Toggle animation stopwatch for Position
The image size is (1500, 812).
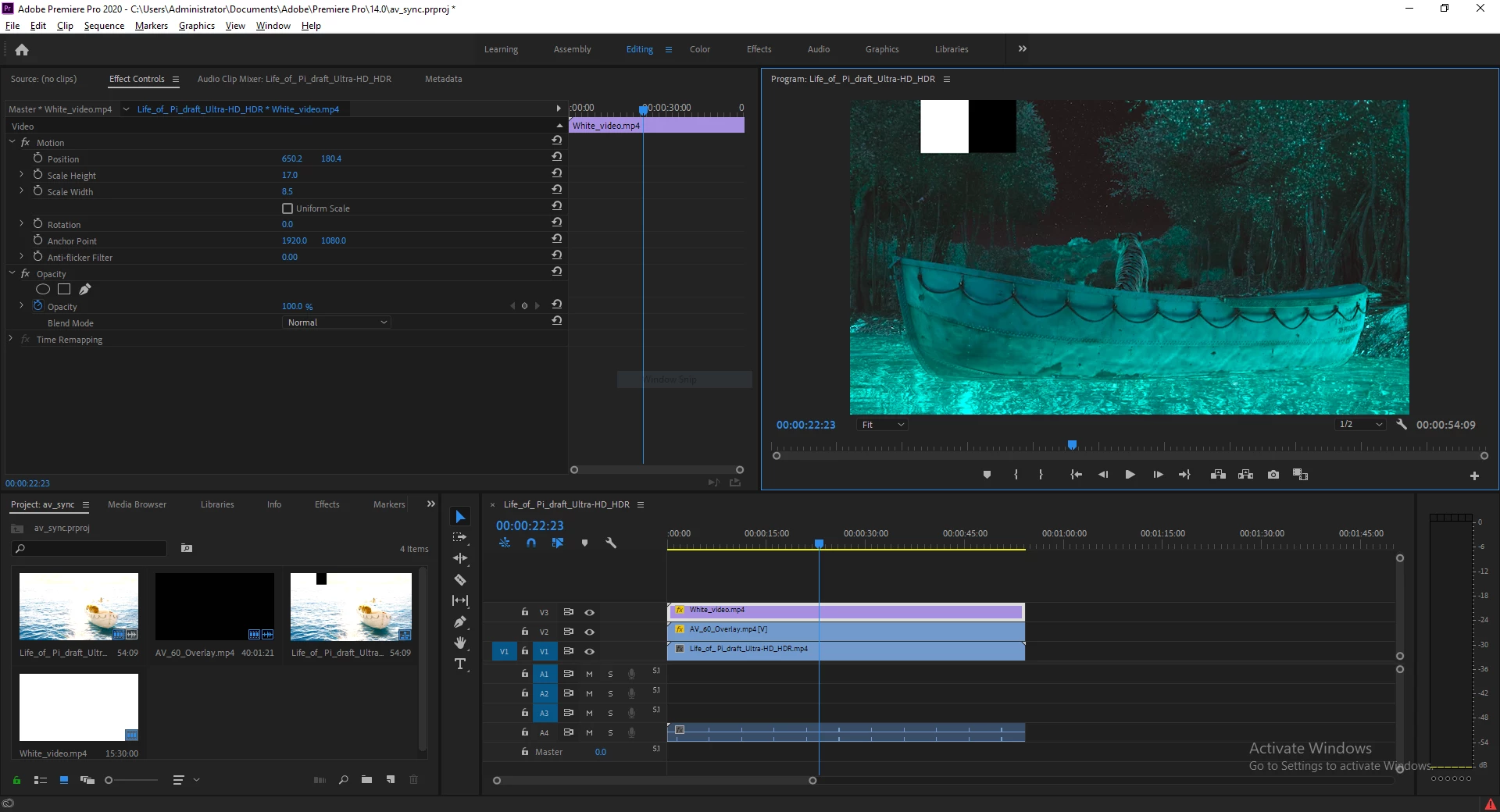[37, 158]
